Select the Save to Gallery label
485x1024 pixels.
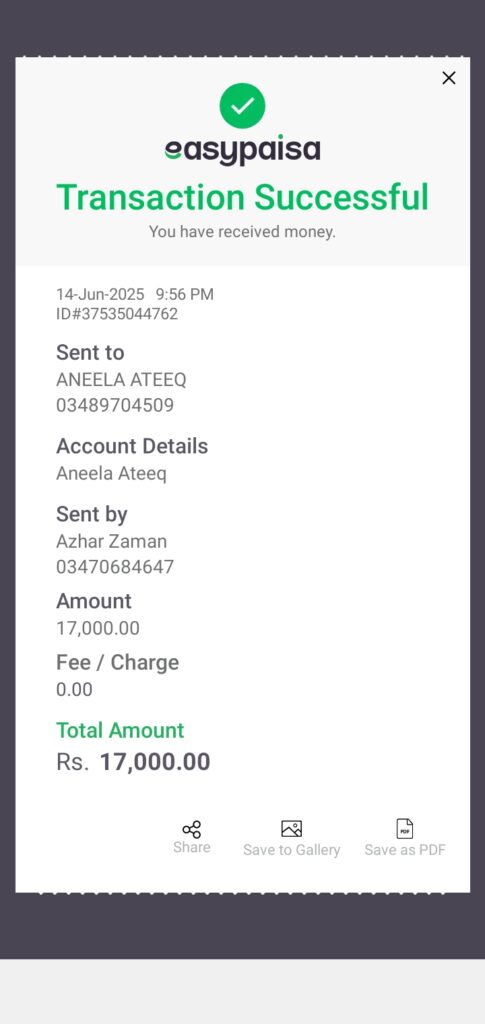coord(292,850)
